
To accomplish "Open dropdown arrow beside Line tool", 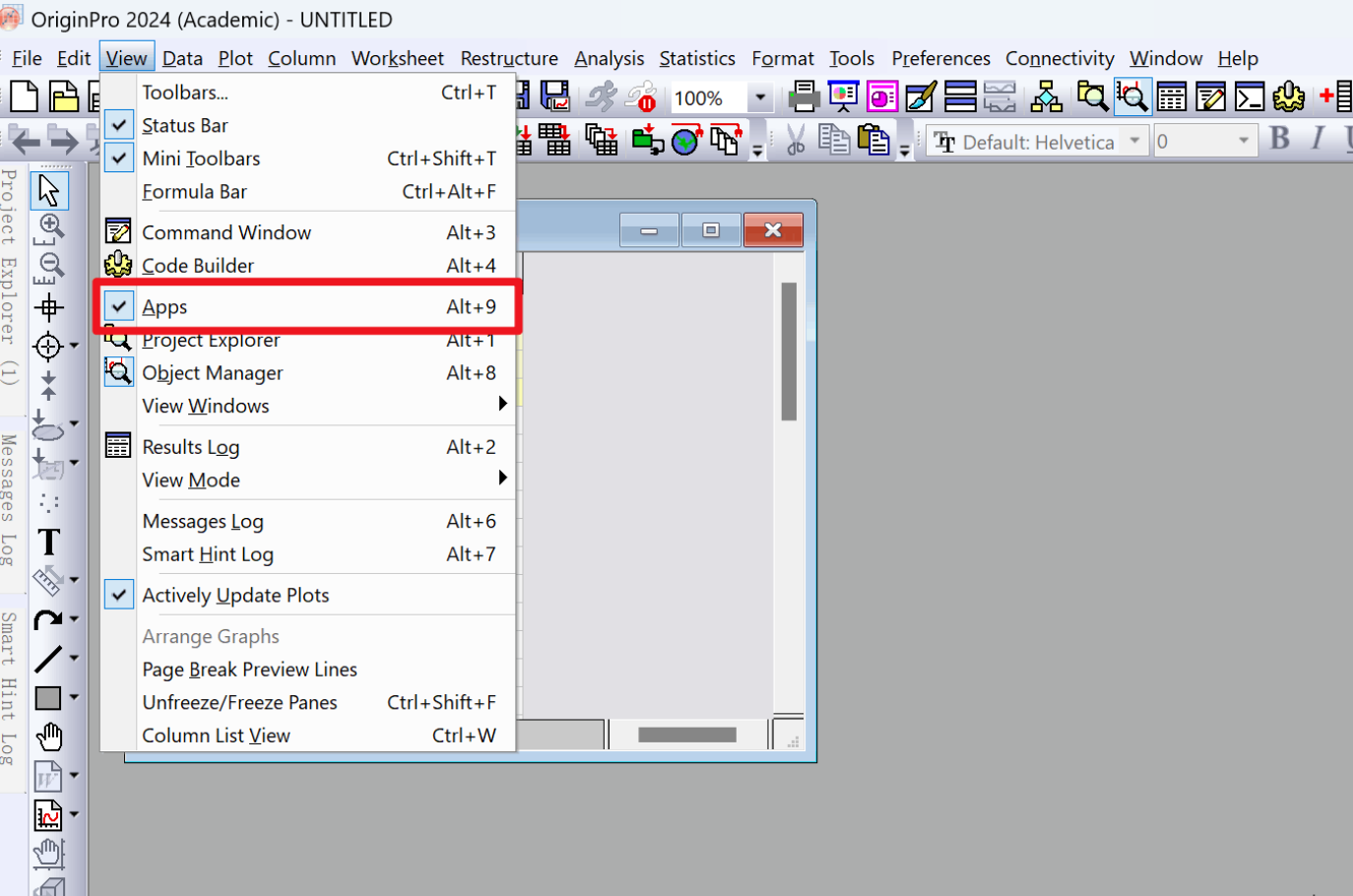I will click(x=74, y=658).
